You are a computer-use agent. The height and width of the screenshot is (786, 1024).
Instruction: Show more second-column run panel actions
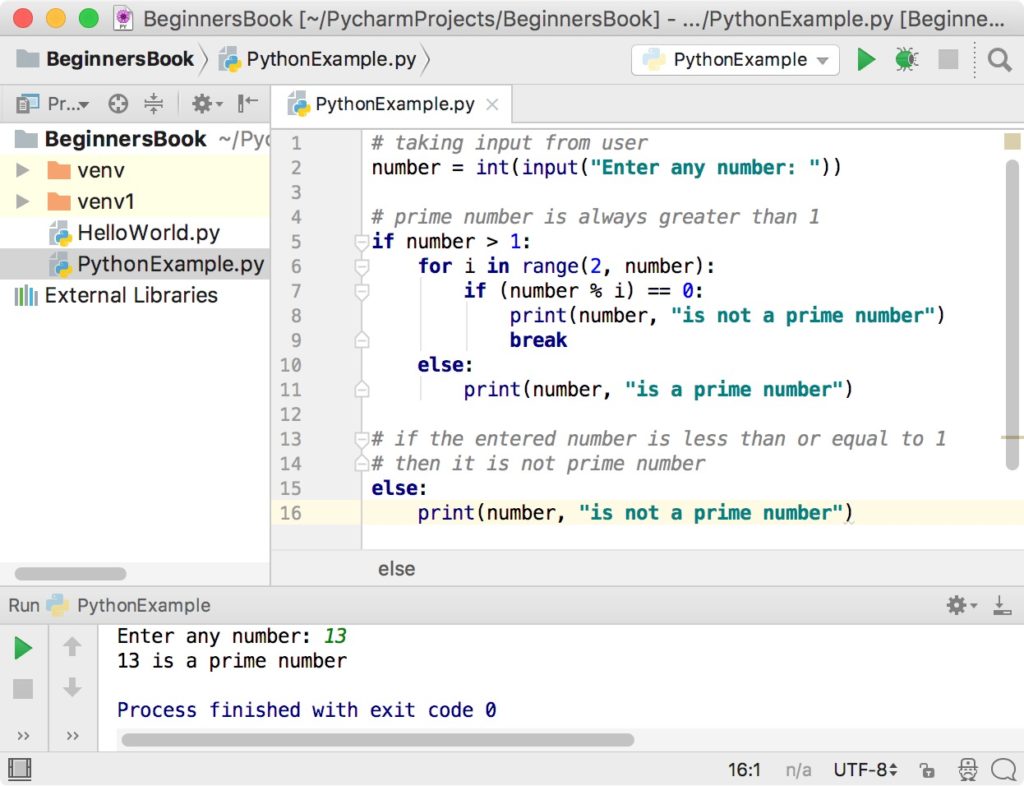pos(72,736)
